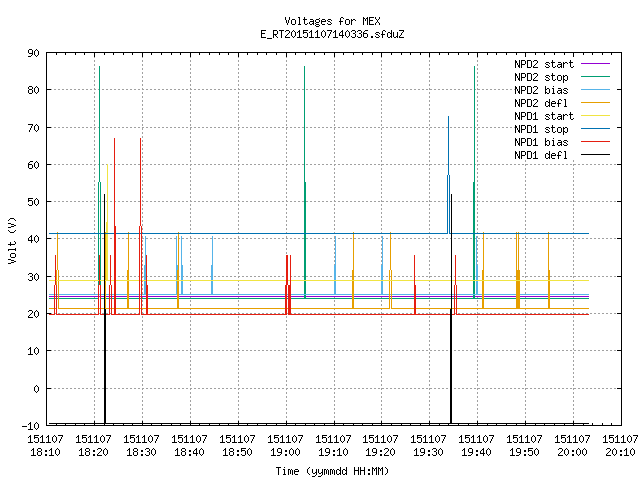Viewport: 640px width, 480px height.
Task: Click the y-axis tick value 20
Action: (x=33, y=314)
